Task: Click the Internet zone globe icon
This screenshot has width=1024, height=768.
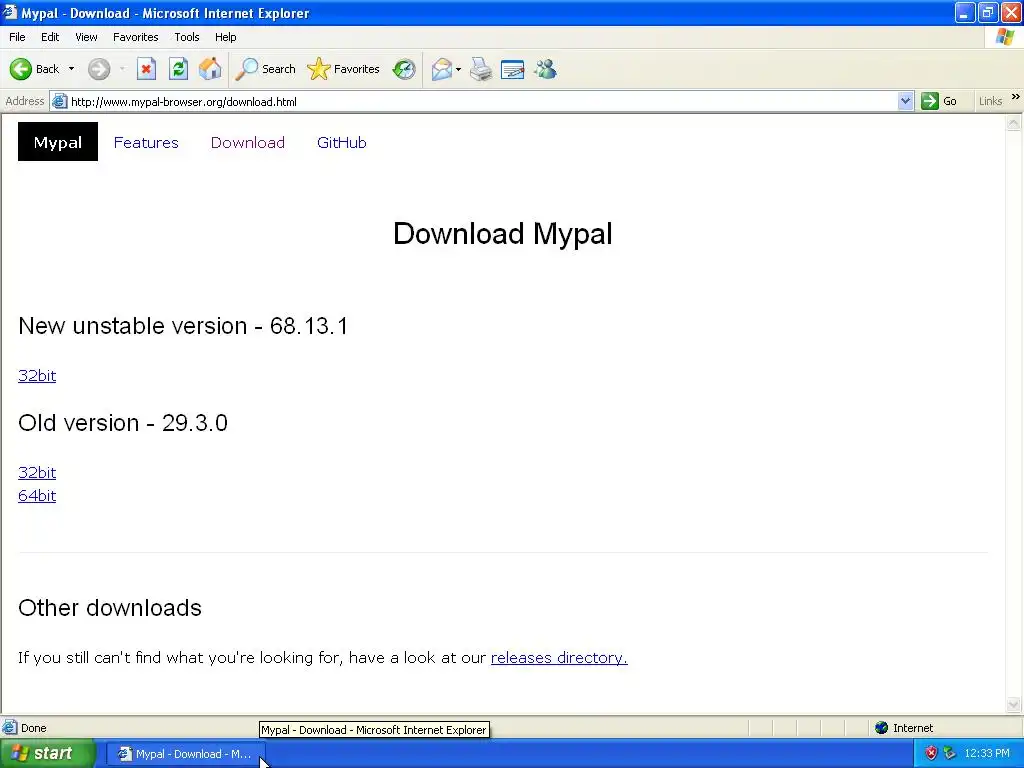Action: (882, 728)
